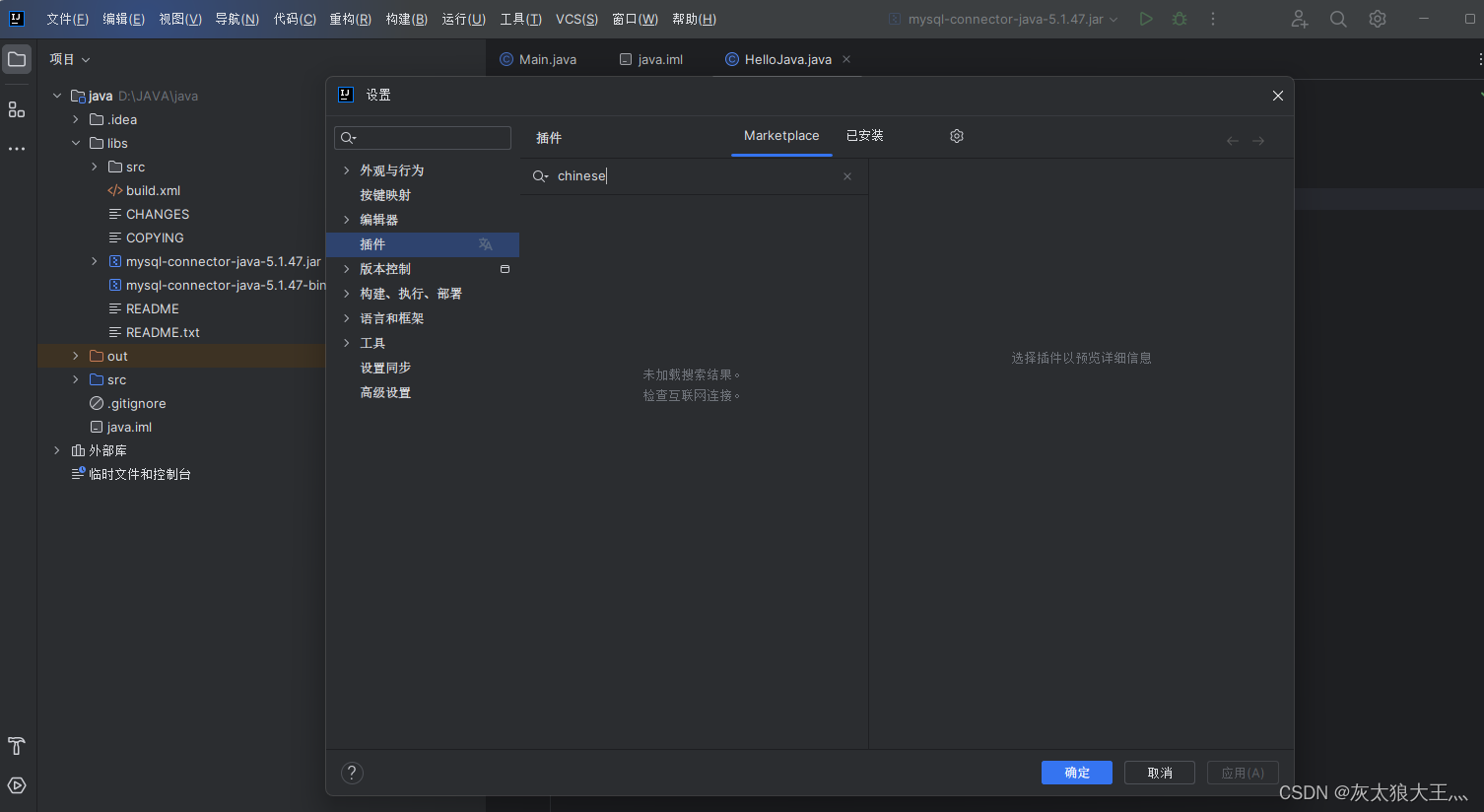Run the current configuration with green play icon
Viewport: 1484px width, 812px height.
click(1146, 18)
